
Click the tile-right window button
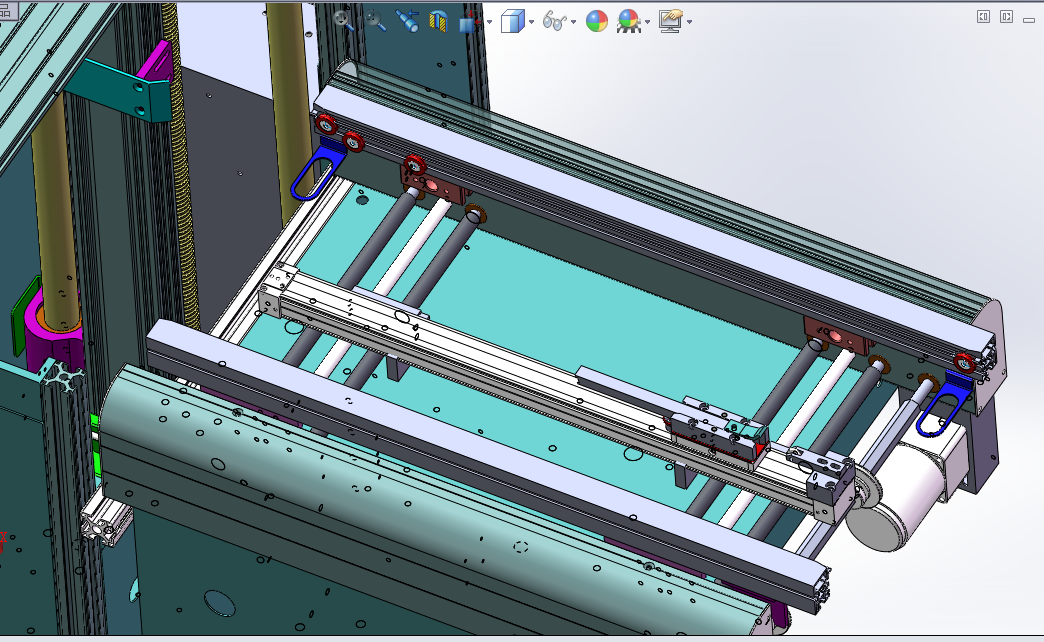click(1006, 17)
